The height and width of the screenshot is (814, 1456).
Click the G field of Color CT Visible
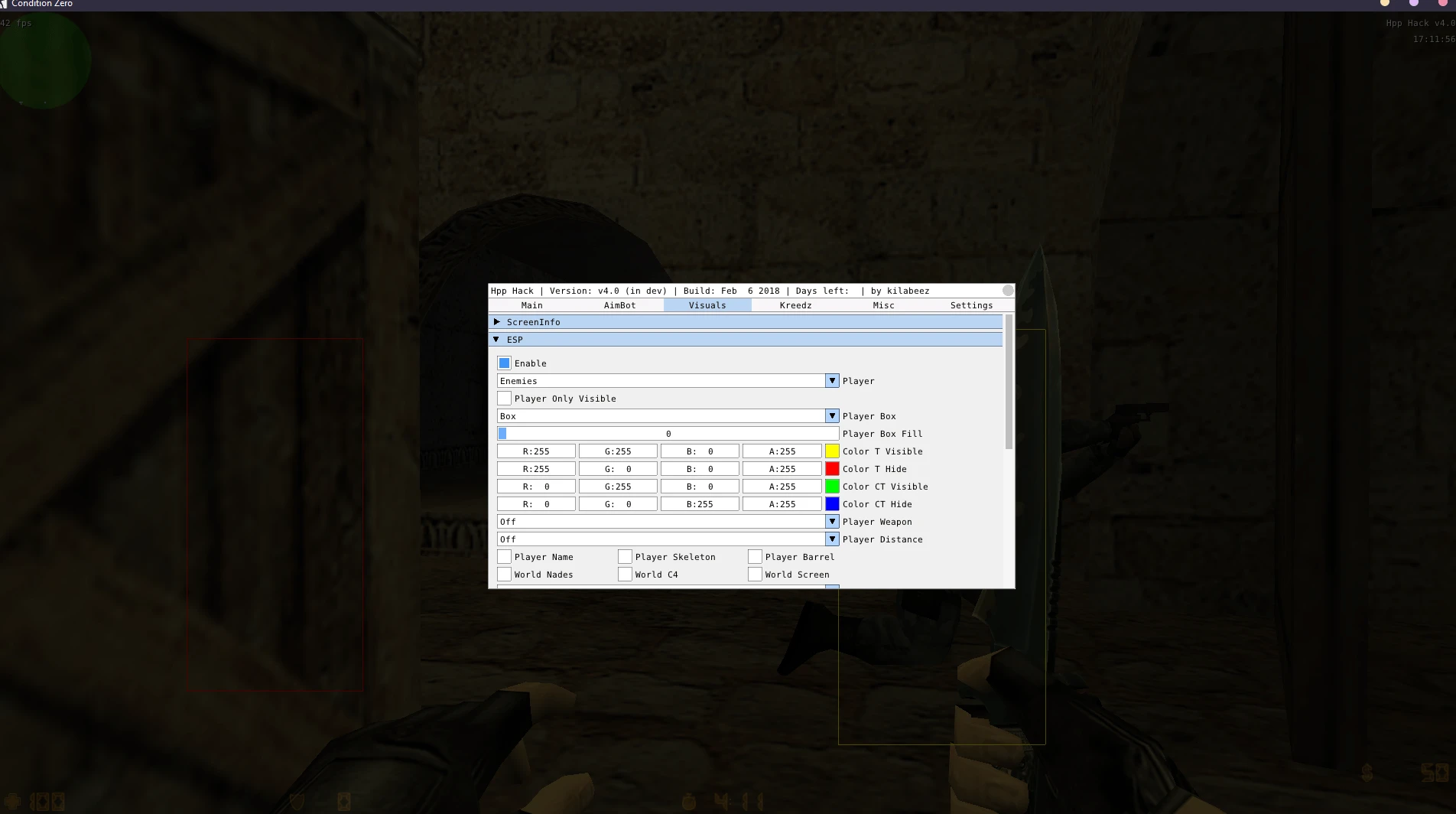(618, 487)
